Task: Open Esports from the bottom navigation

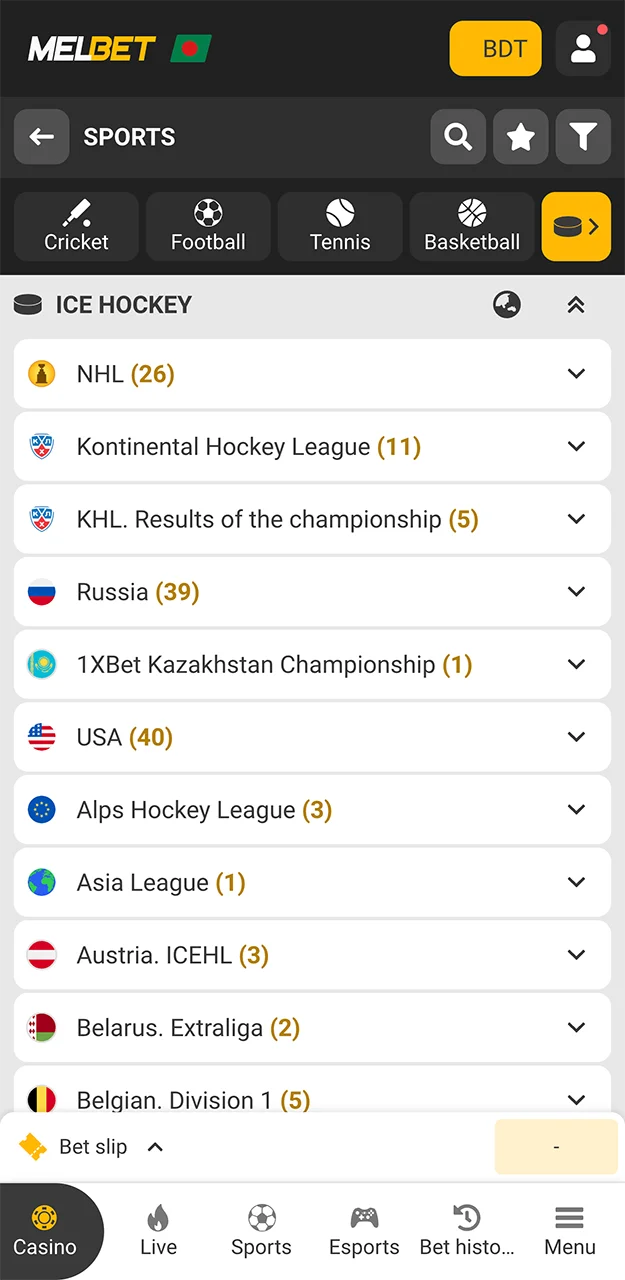Action: point(364,1231)
